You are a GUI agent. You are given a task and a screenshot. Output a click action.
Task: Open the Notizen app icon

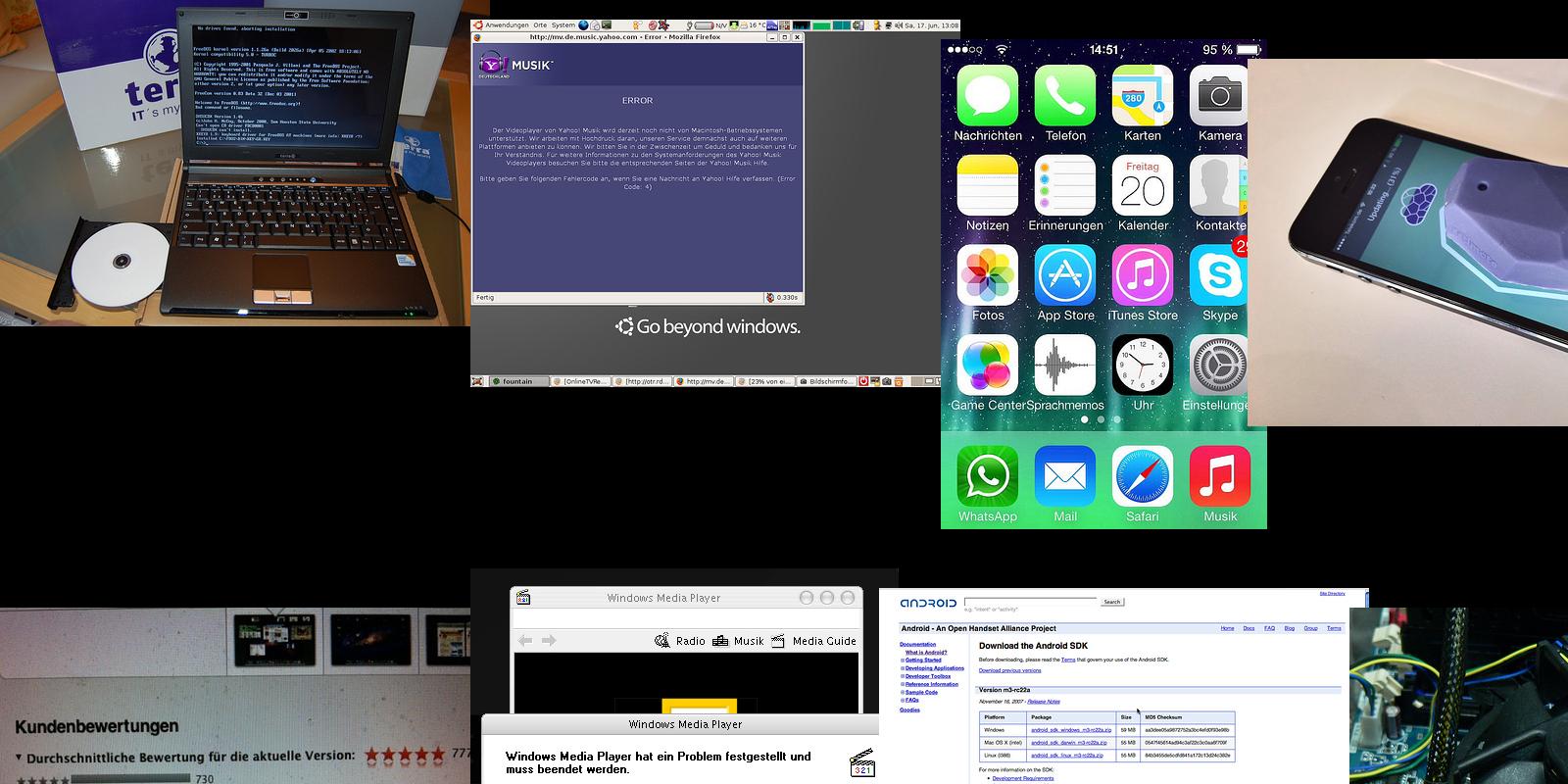pos(988,185)
